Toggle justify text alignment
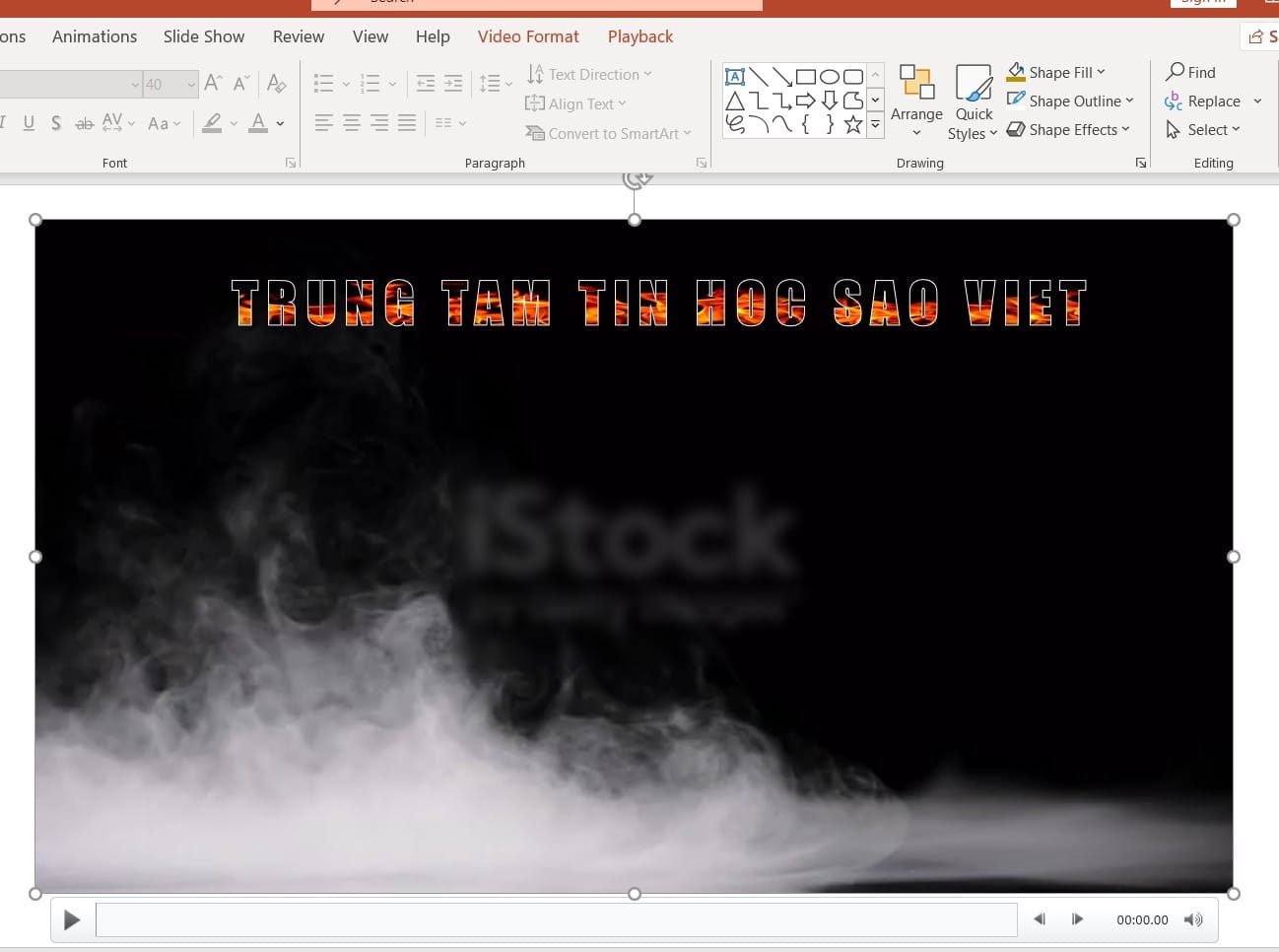The image size is (1279, 952). point(407,123)
